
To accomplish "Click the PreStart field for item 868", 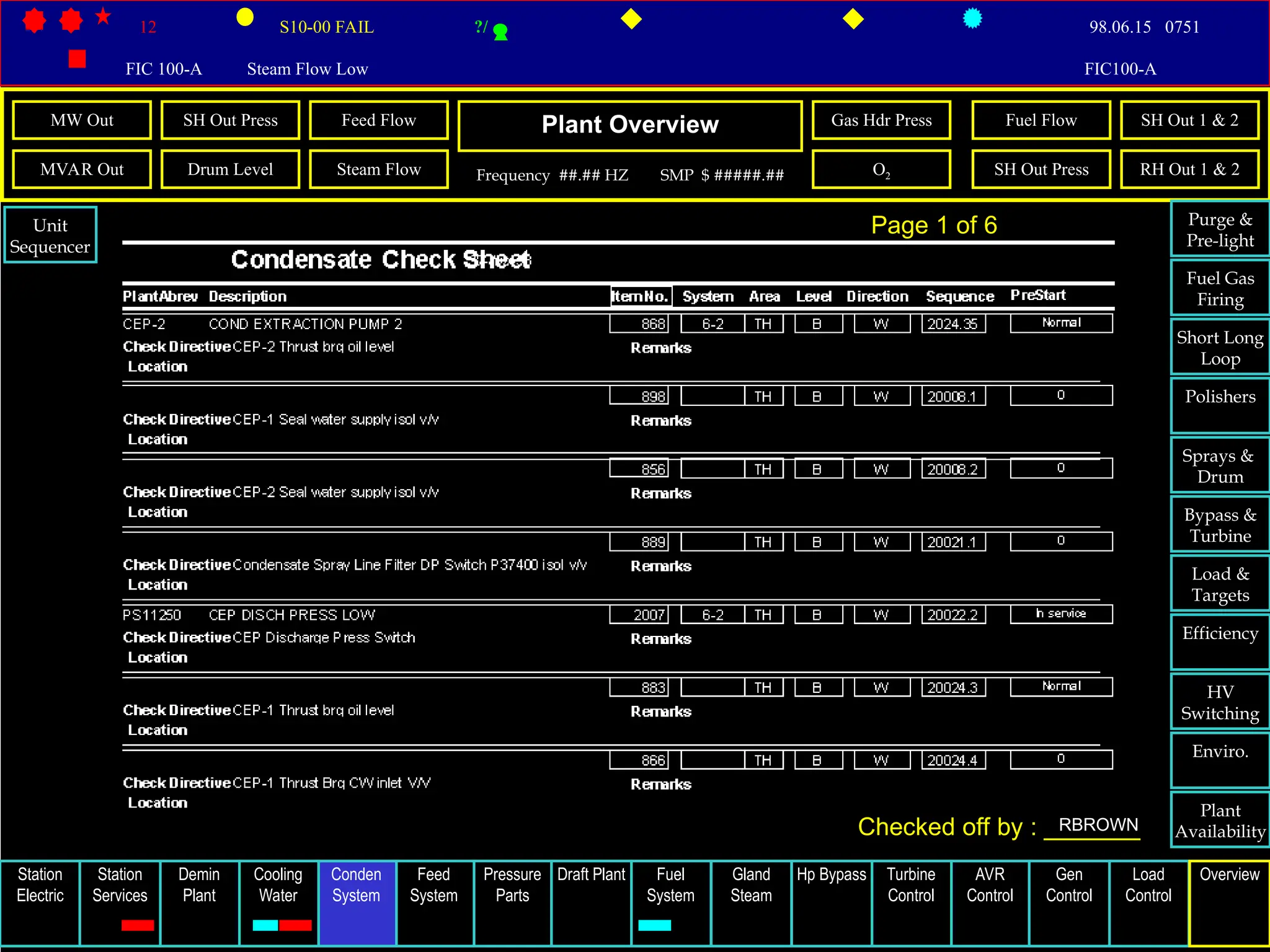I will pyautogui.click(x=1060, y=324).
